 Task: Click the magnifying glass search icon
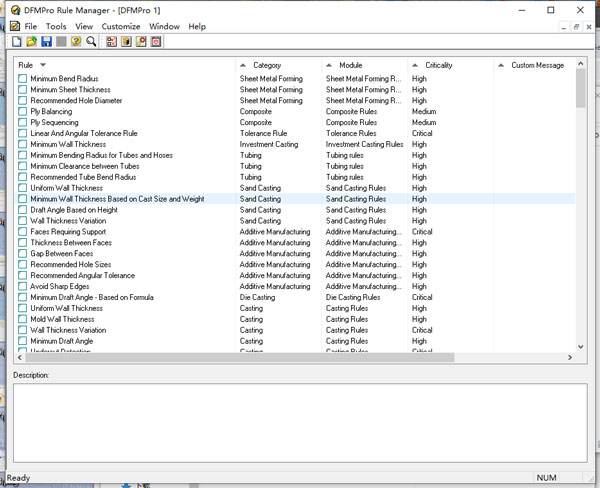tap(91, 42)
